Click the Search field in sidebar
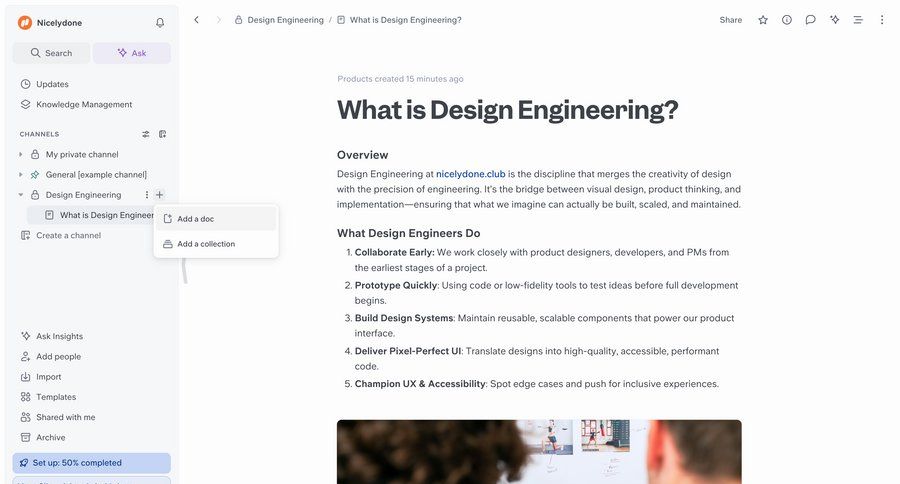The width and height of the screenshot is (900, 484). click(51, 53)
